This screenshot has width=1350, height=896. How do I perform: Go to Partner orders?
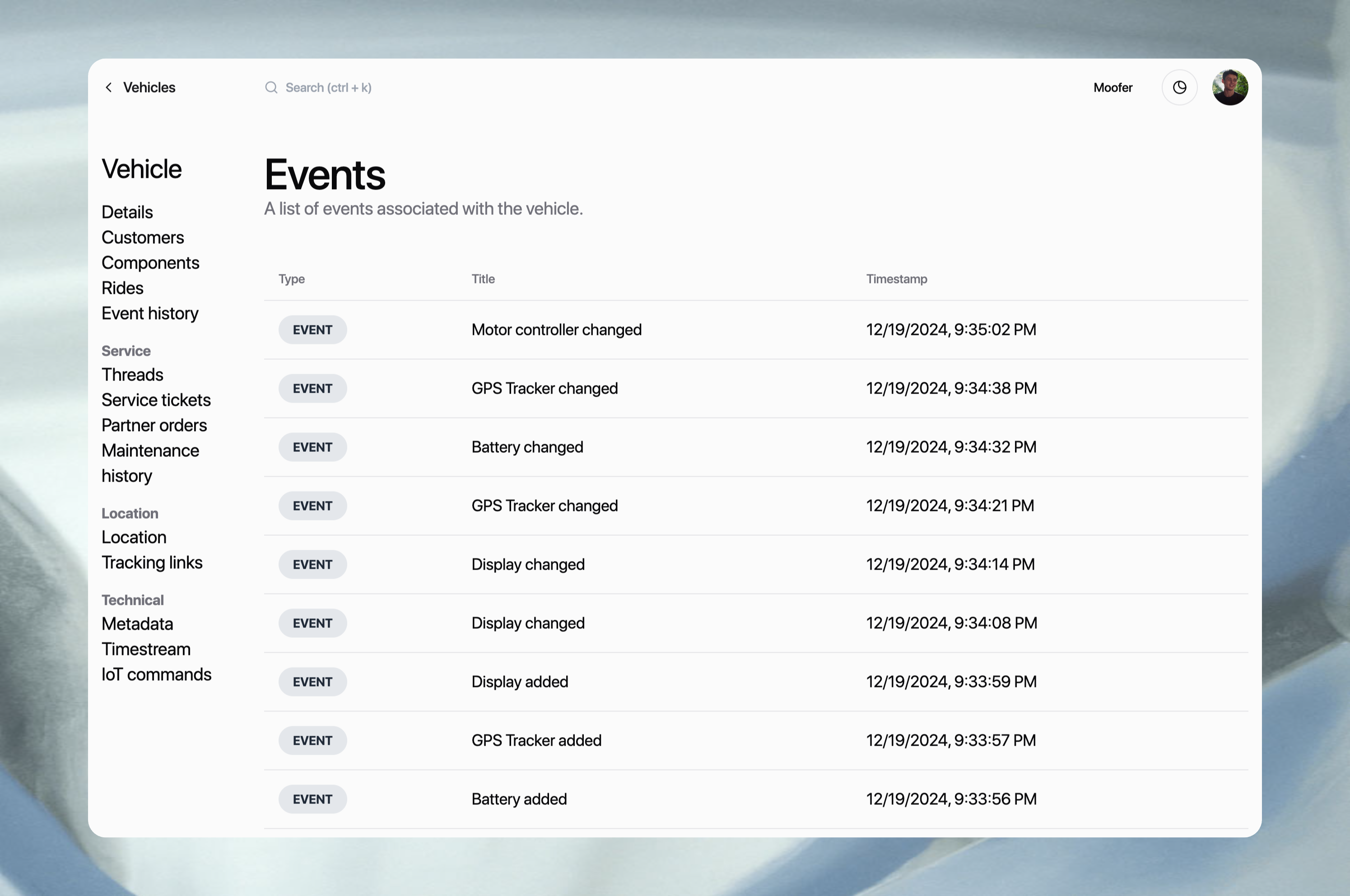[x=154, y=425]
